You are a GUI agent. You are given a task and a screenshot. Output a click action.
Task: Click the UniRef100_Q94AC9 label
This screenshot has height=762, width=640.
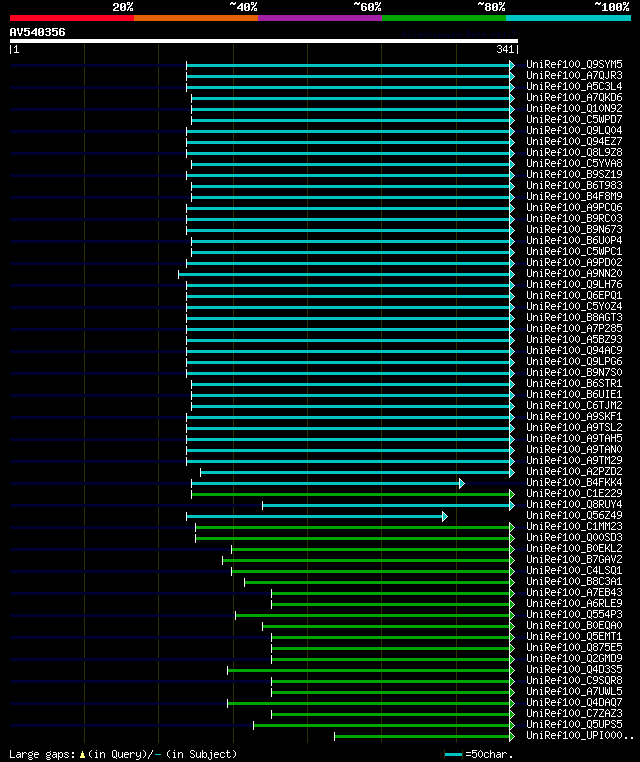[x=574, y=350]
